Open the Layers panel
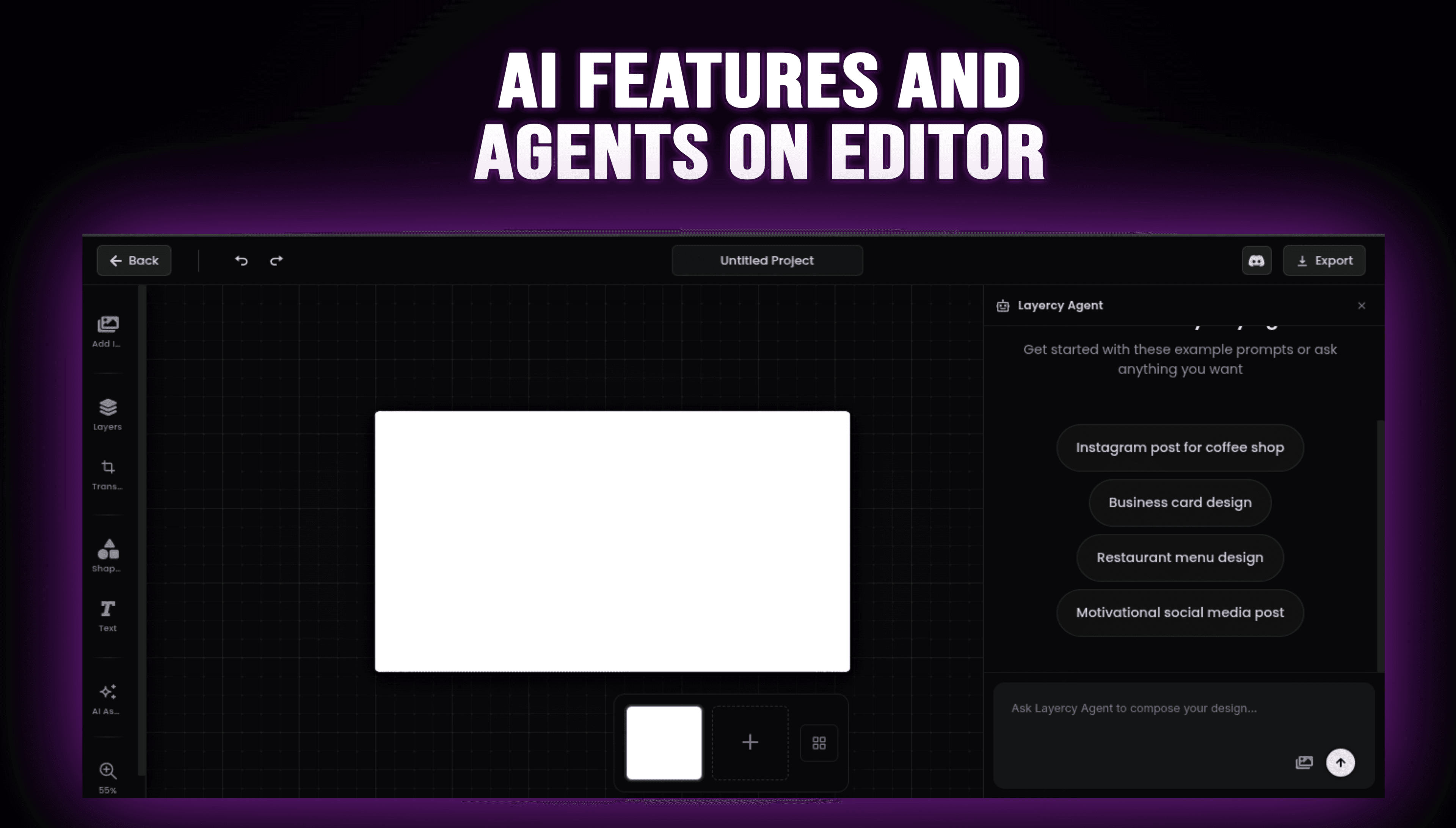 pyautogui.click(x=107, y=412)
